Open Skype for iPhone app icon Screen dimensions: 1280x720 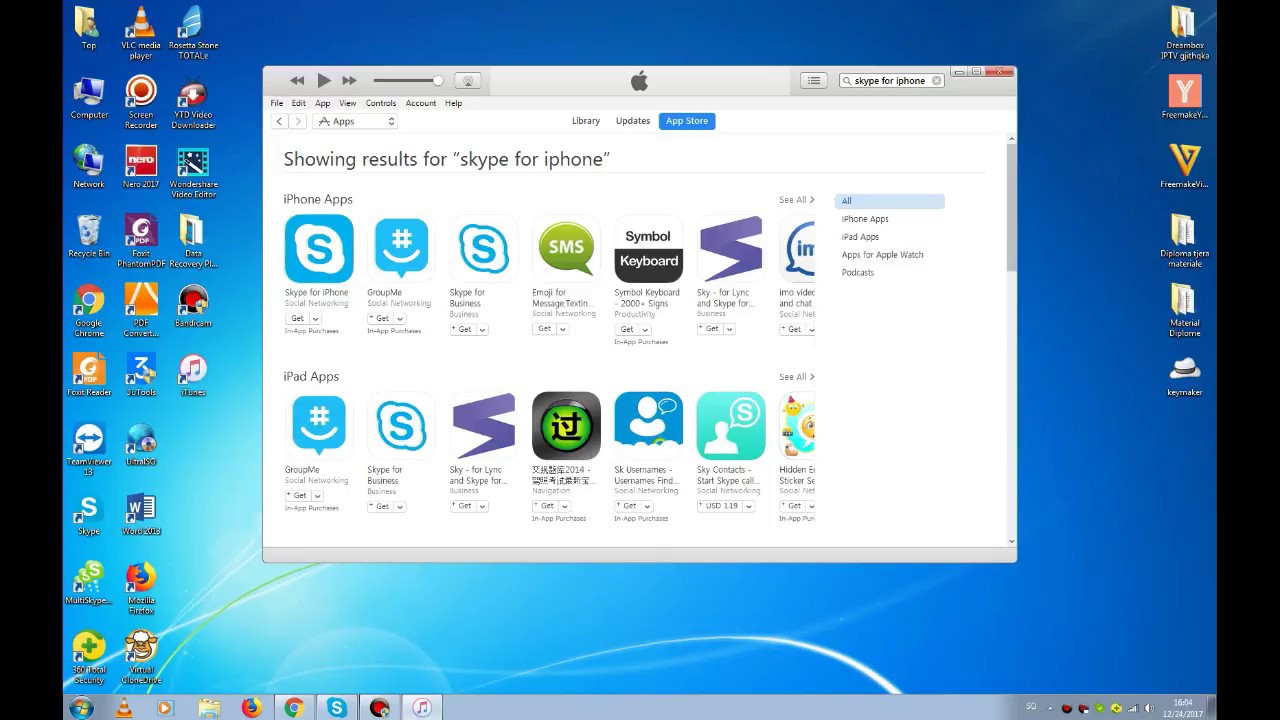pyautogui.click(x=319, y=249)
